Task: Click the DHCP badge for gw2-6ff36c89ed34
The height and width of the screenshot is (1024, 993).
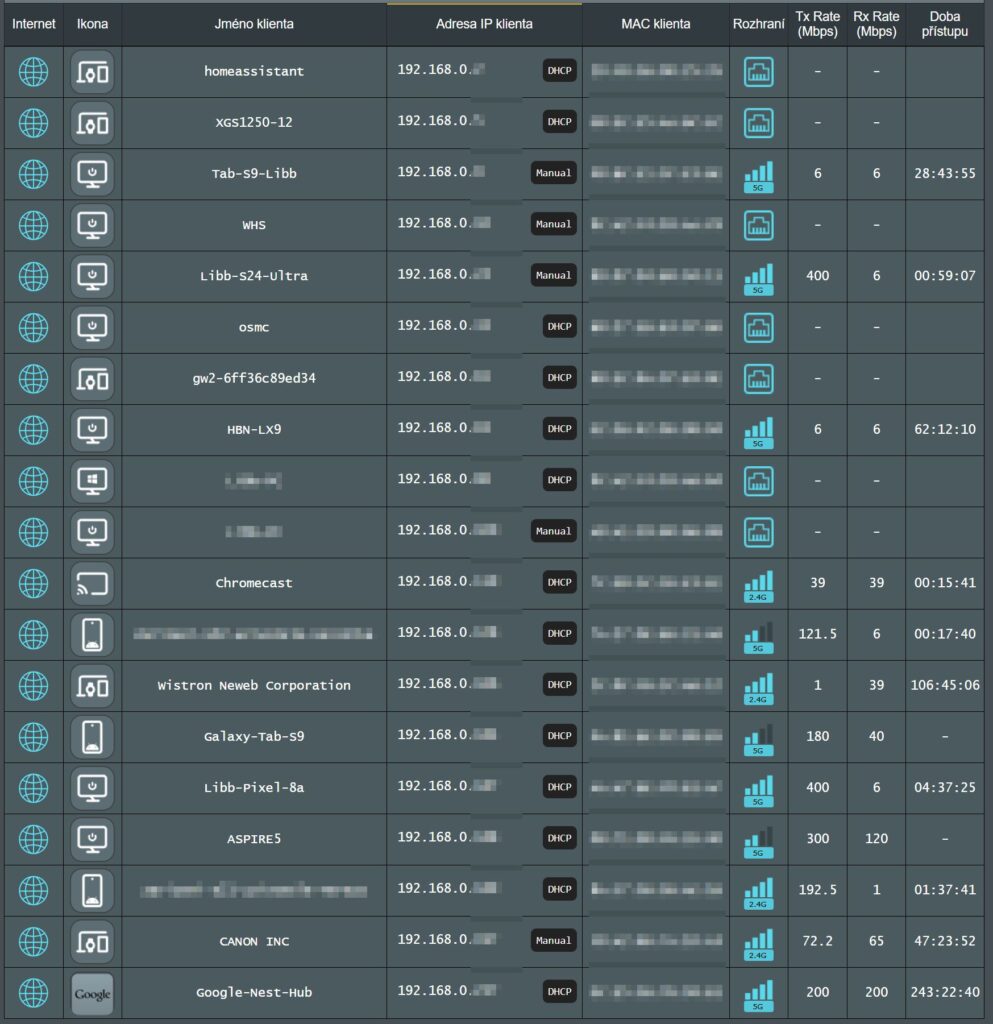Action: tap(560, 377)
